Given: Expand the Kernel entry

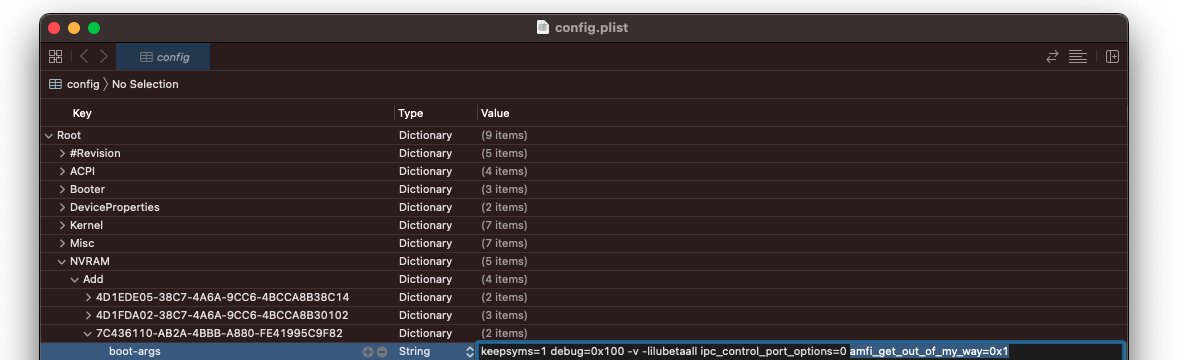Looking at the screenshot, I should (62, 225).
